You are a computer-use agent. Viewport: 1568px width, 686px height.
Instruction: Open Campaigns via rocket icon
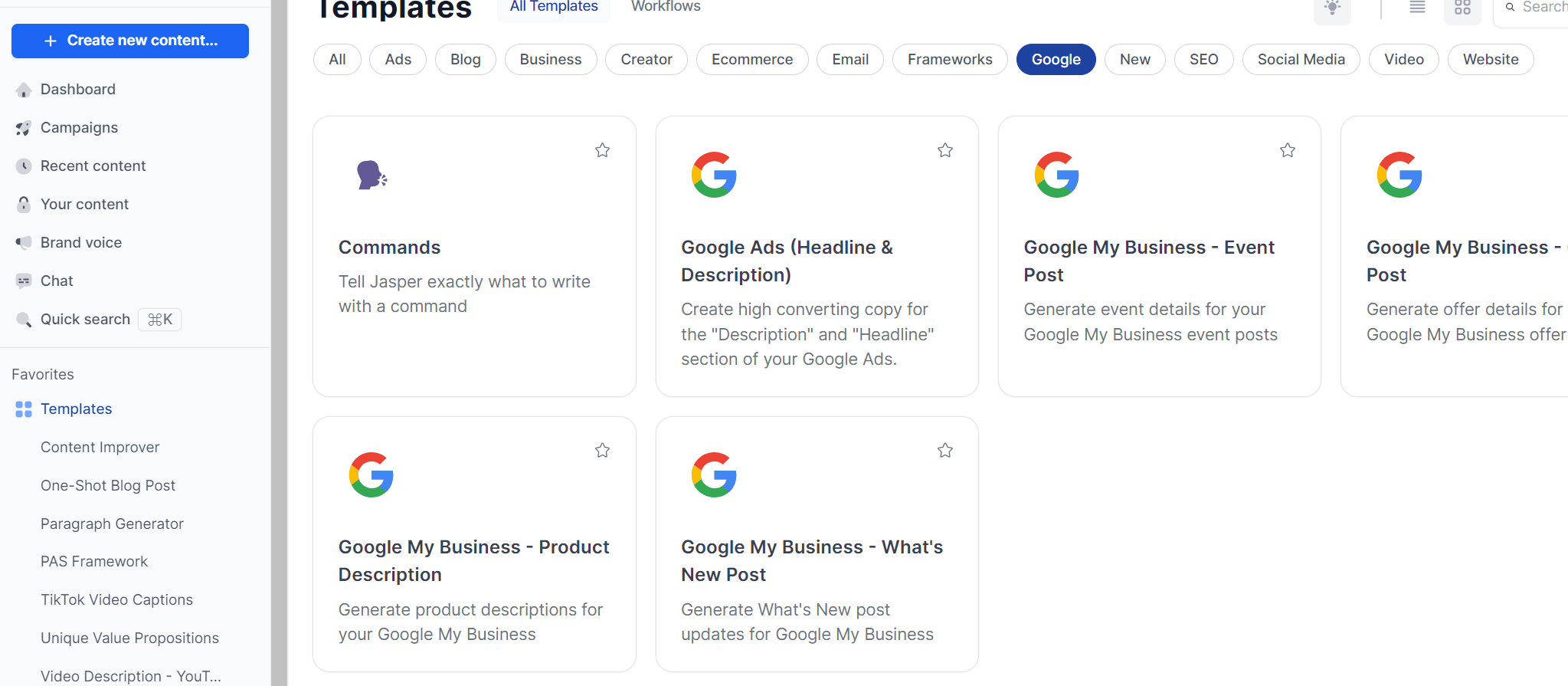coord(24,128)
